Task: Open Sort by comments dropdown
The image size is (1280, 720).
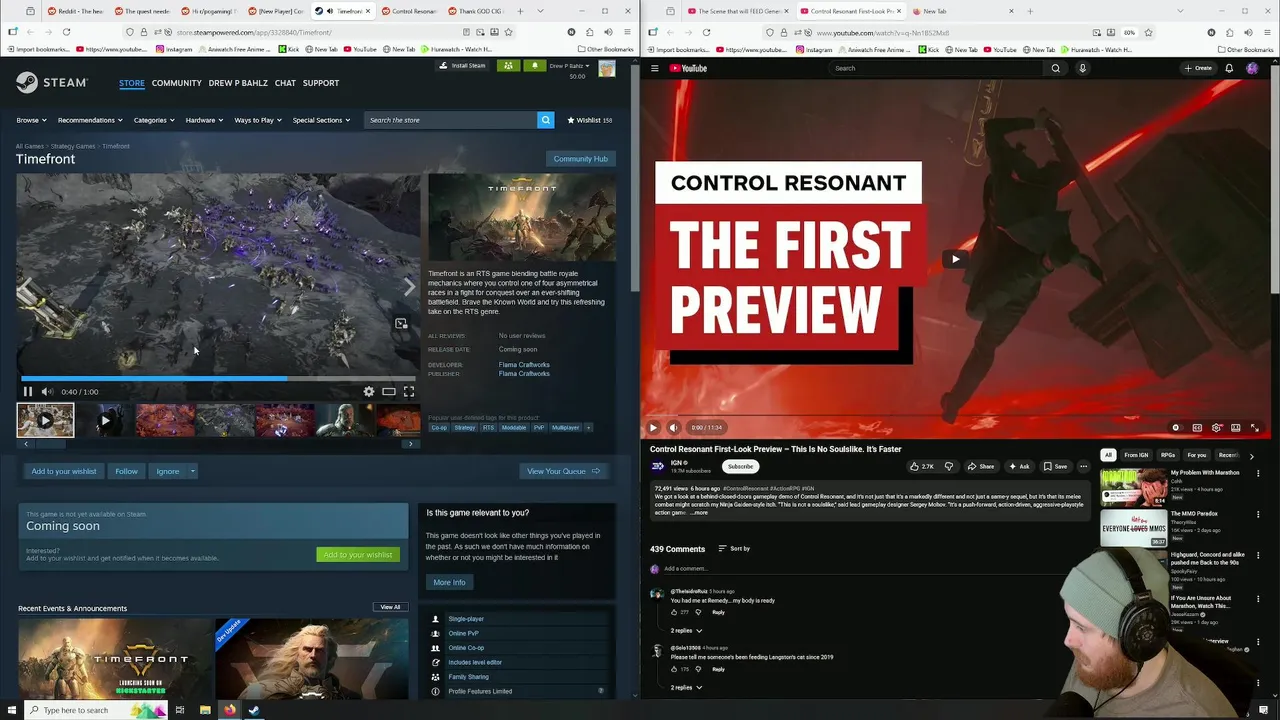Action: click(x=734, y=549)
